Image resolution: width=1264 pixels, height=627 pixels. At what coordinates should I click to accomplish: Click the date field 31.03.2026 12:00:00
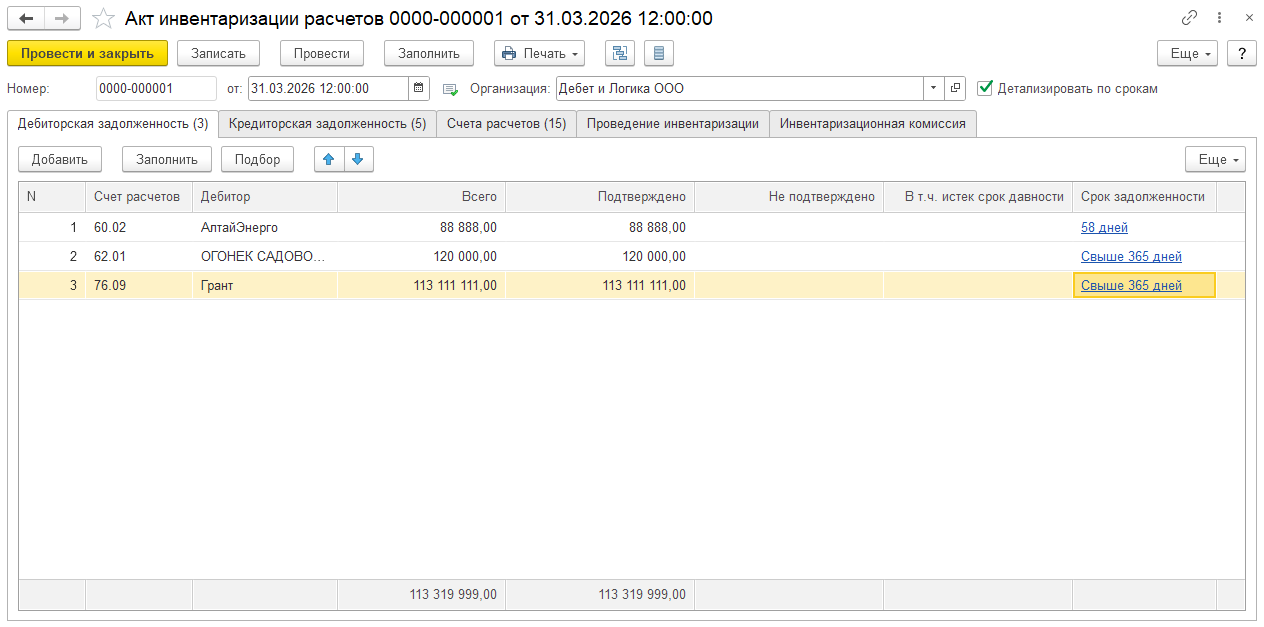coord(328,88)
